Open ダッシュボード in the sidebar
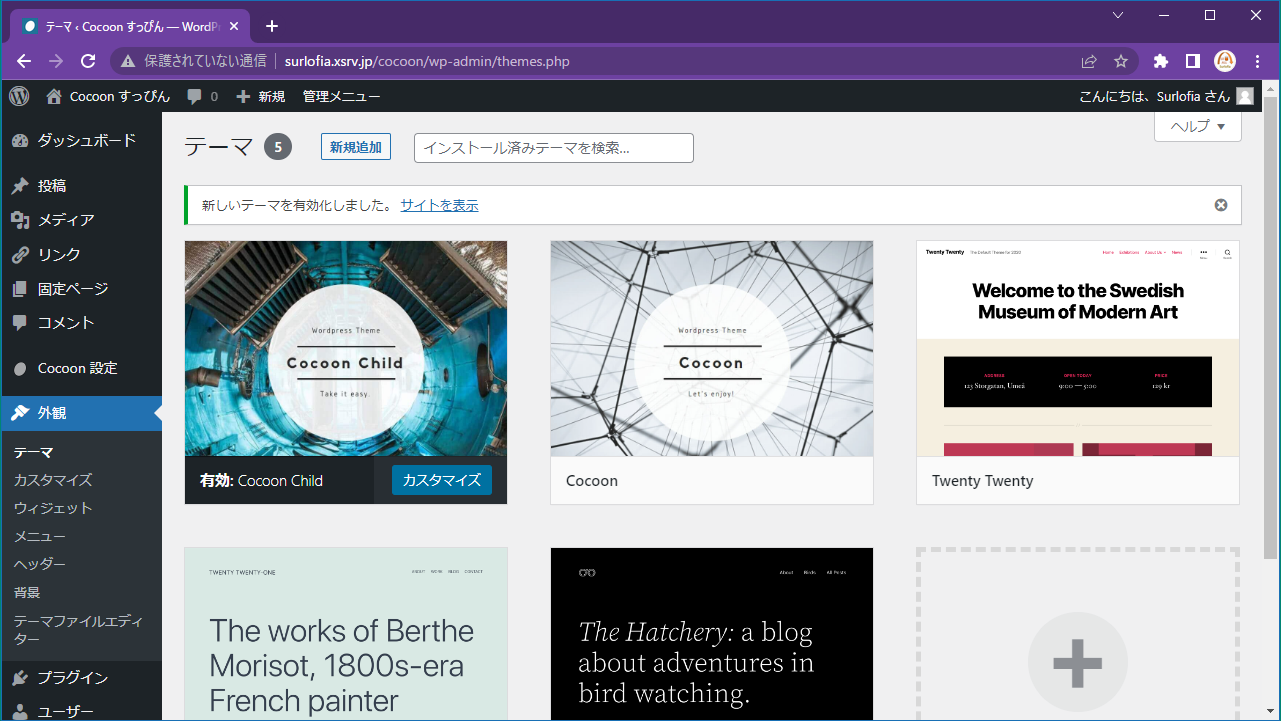The height and width of the screenshot is (721, 1281). pyautogui.click(x=86, y=141)
